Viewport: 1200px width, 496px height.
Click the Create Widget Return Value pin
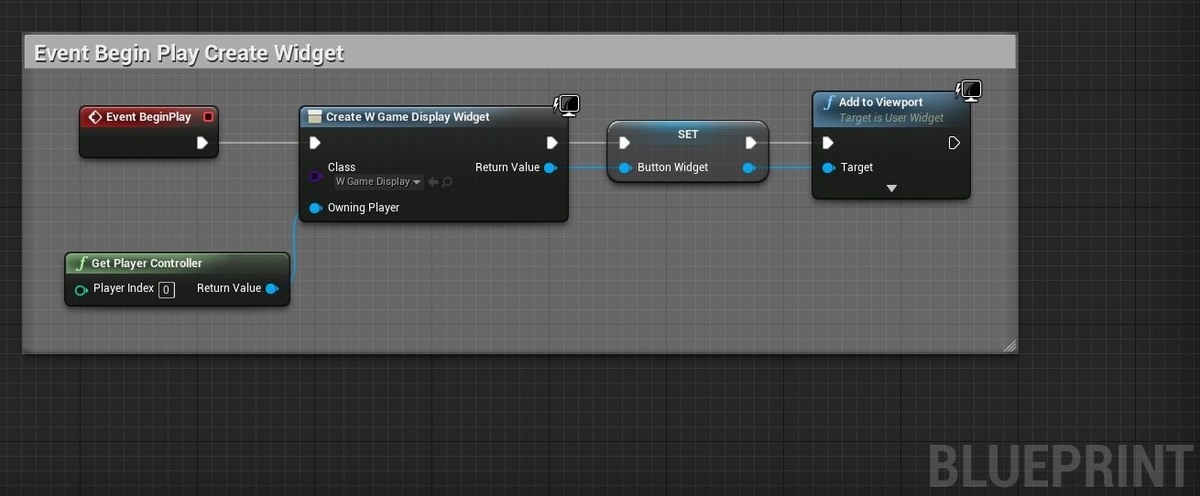[x=551, y=168]
